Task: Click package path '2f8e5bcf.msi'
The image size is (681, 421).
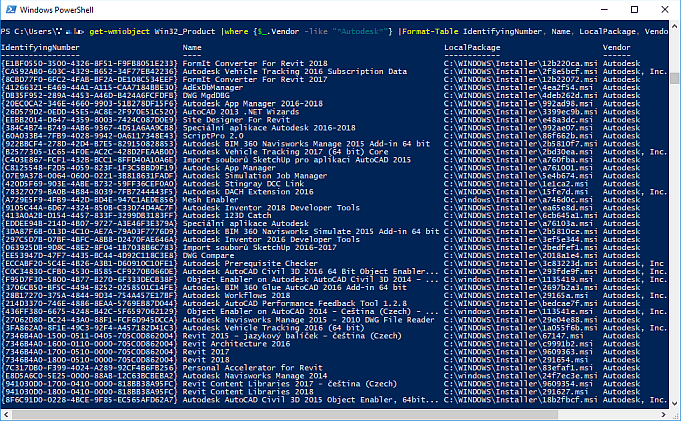Action: coord(520,71)
